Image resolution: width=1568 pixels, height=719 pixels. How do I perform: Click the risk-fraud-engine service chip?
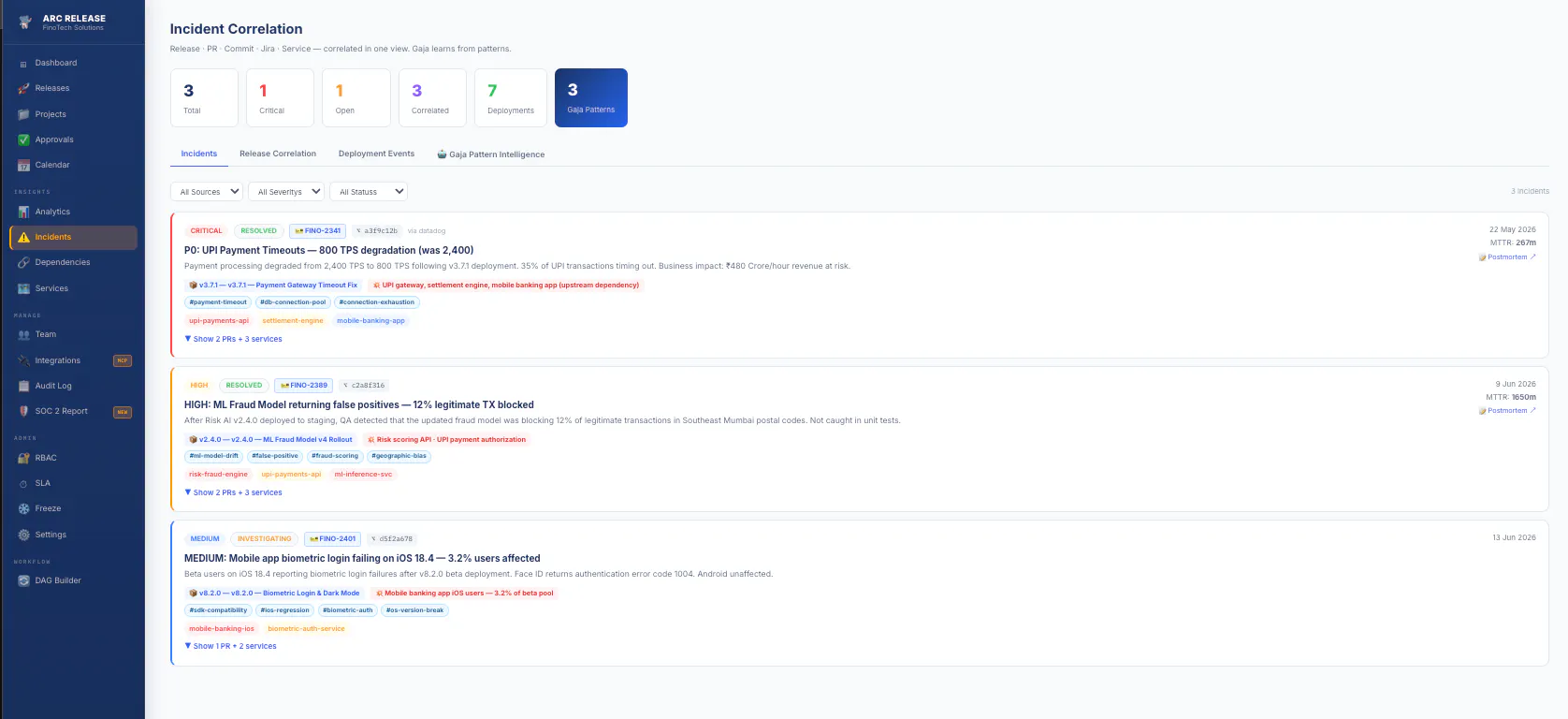(218, 474)
